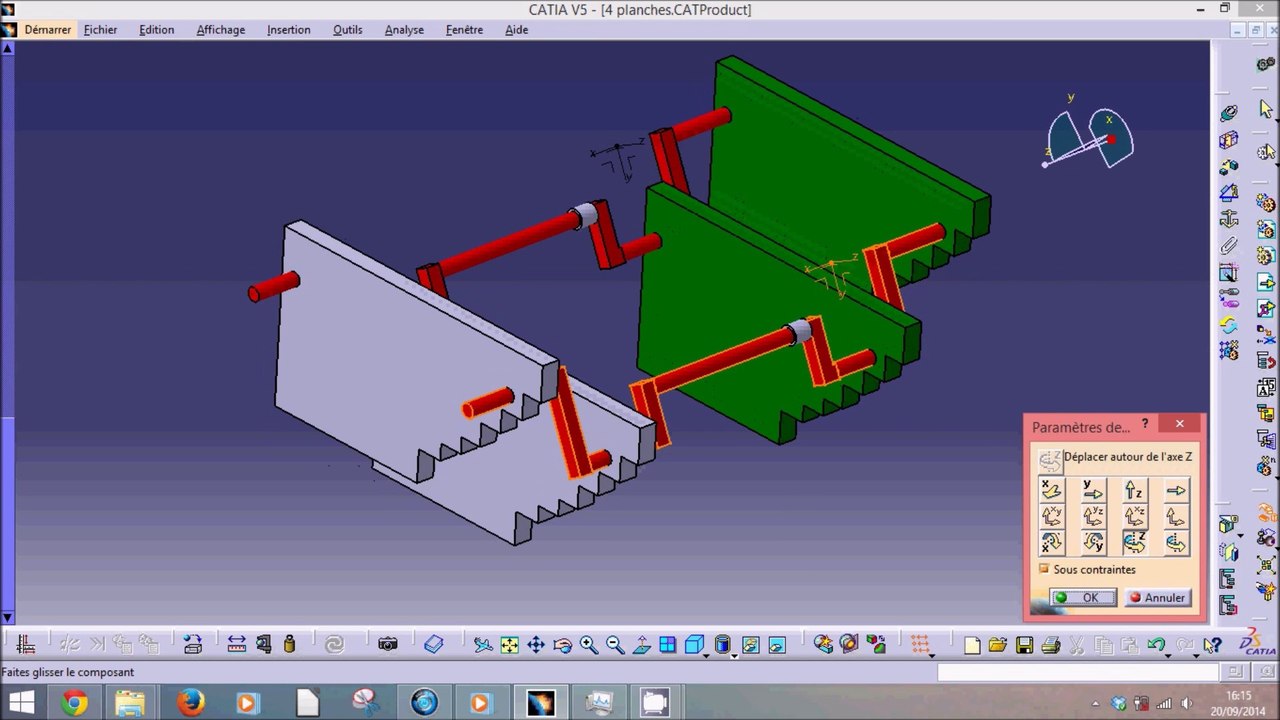Click the Save diskette icon
The height and width of the screenshot is (720, 1280).
1024,645
